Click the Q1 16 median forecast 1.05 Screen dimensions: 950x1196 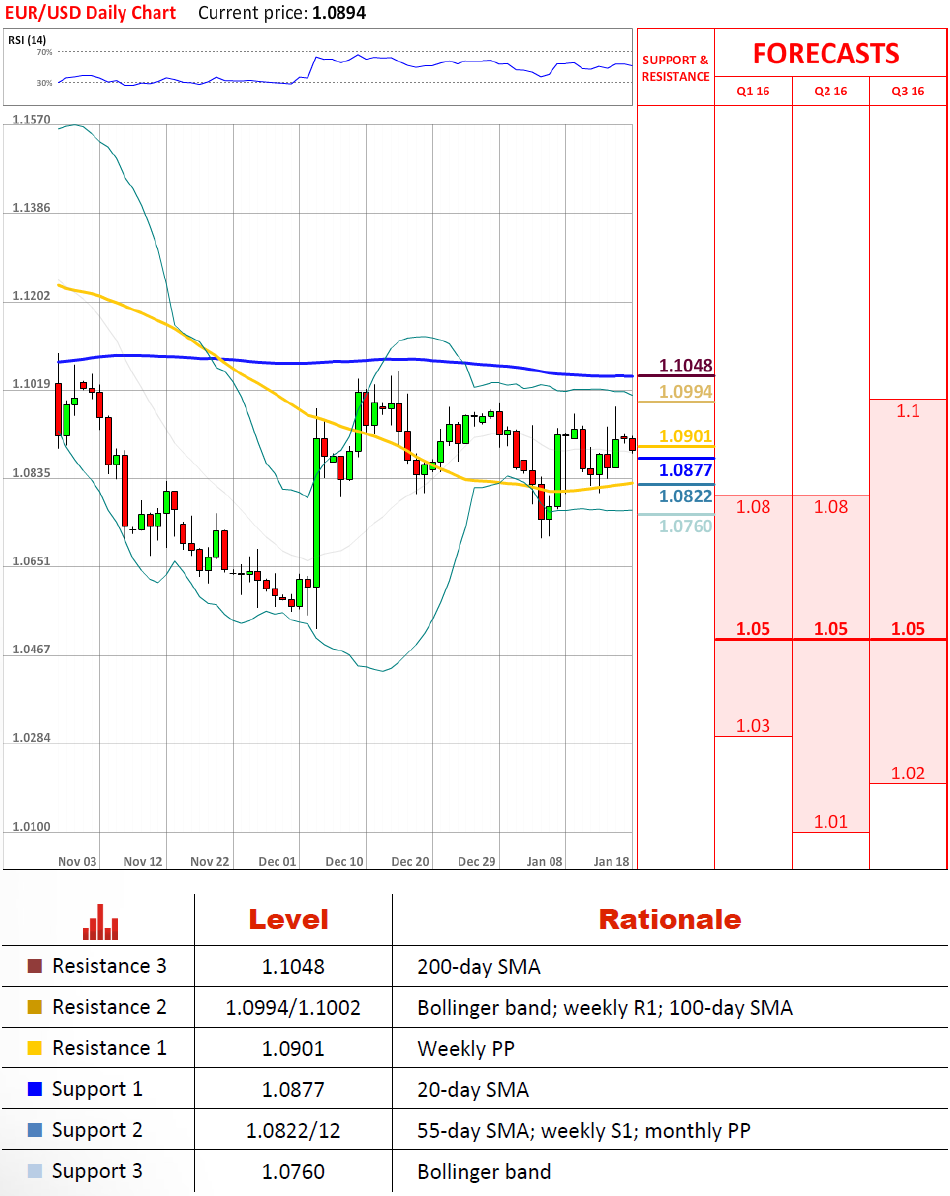click(752, 629)
